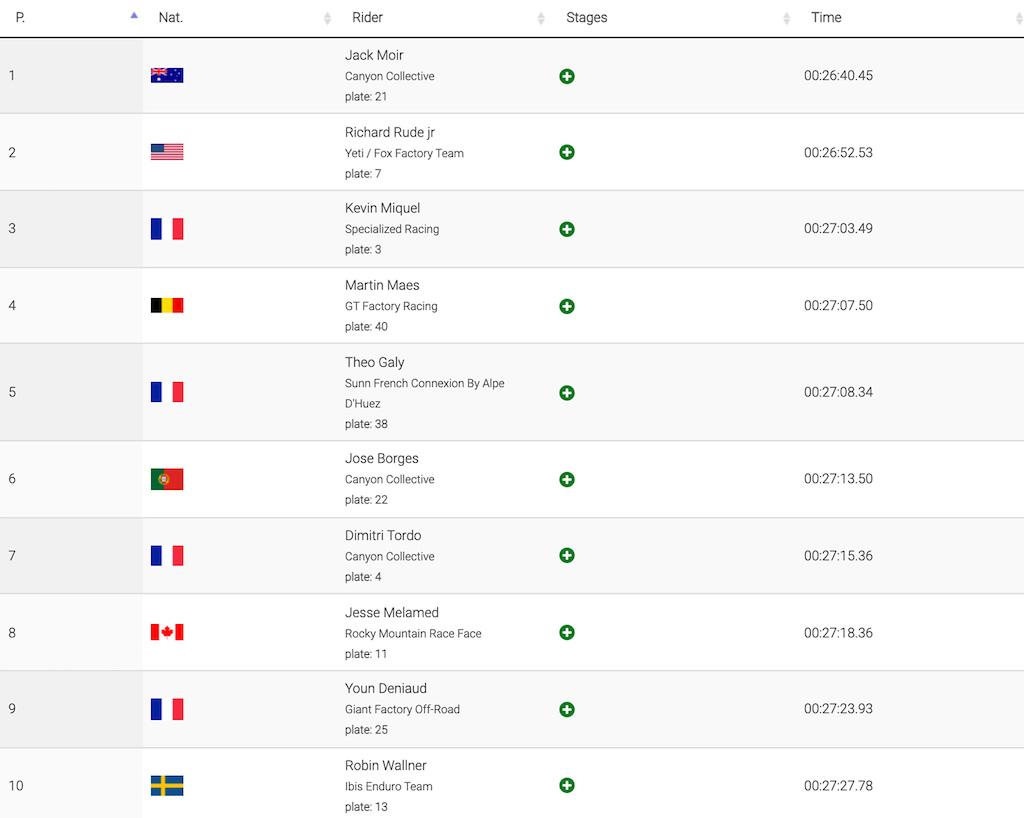Image resolution: width=1024 pixels, height=818 pixels.
Task: Expand stages for Jack Moir
Action: pyautogui.click(x=567, y=76)
